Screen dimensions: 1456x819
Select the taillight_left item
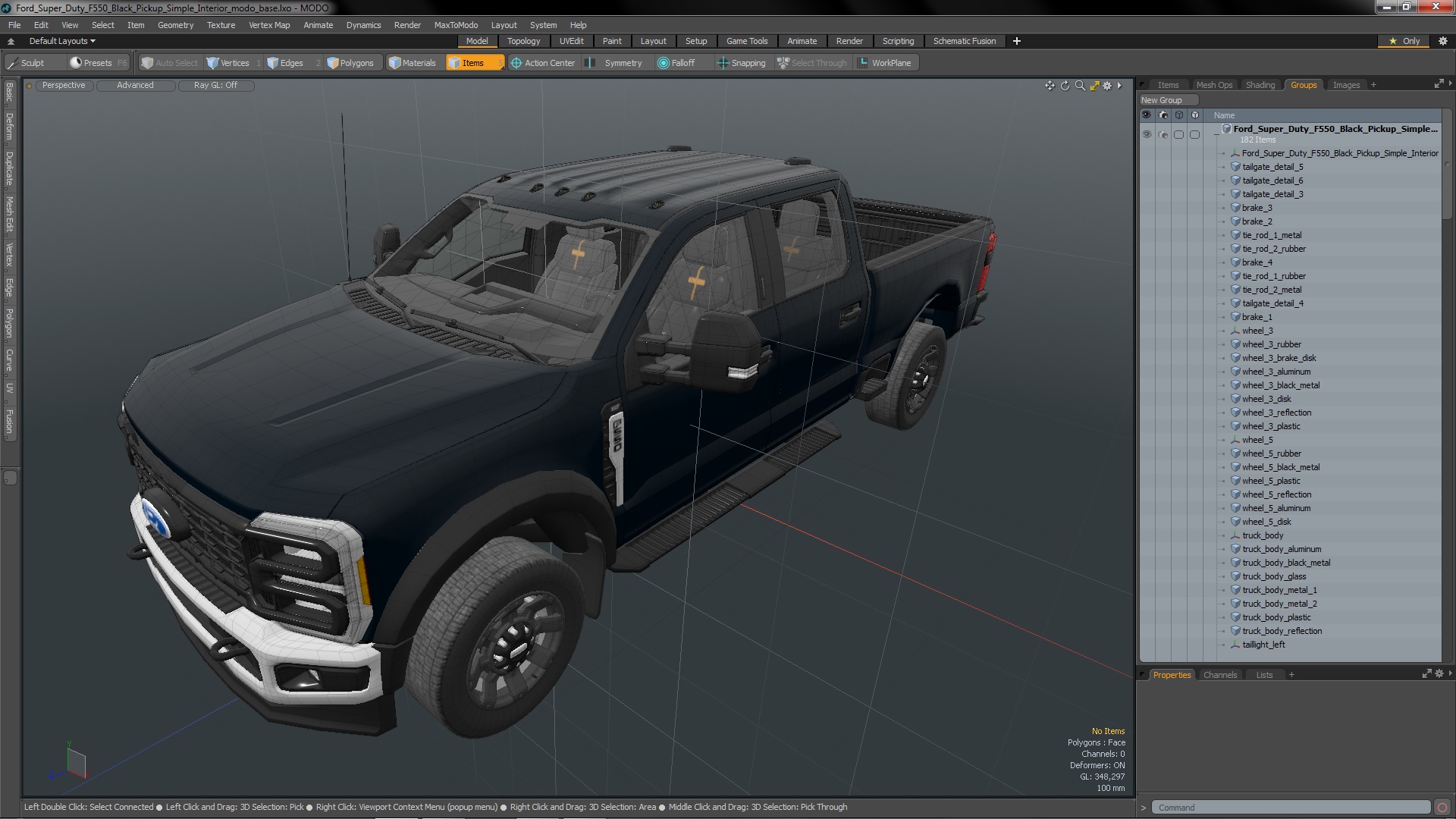point(1263,645)
